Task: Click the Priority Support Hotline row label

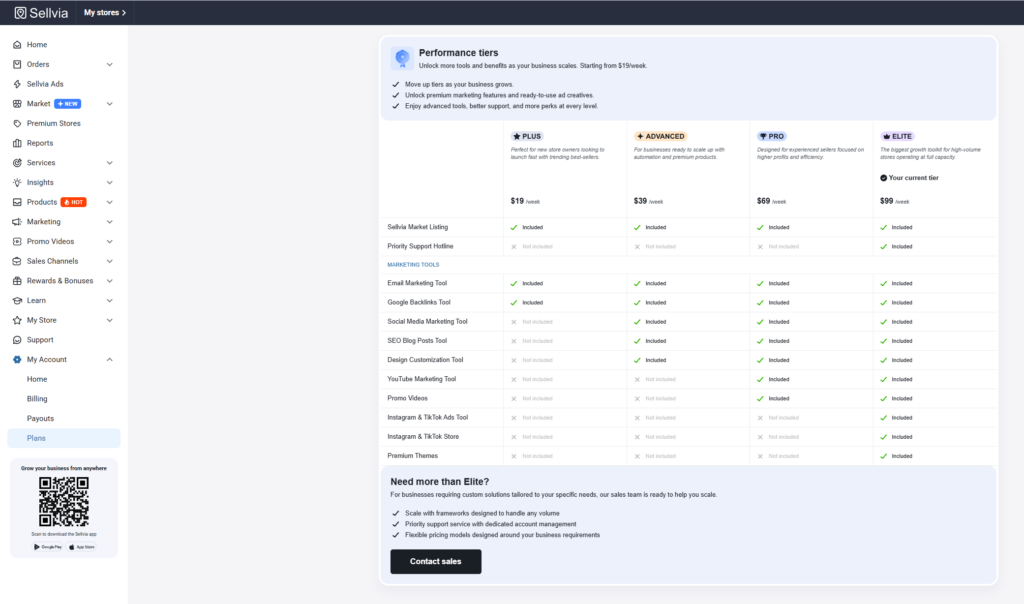Action: click(420, 246)
